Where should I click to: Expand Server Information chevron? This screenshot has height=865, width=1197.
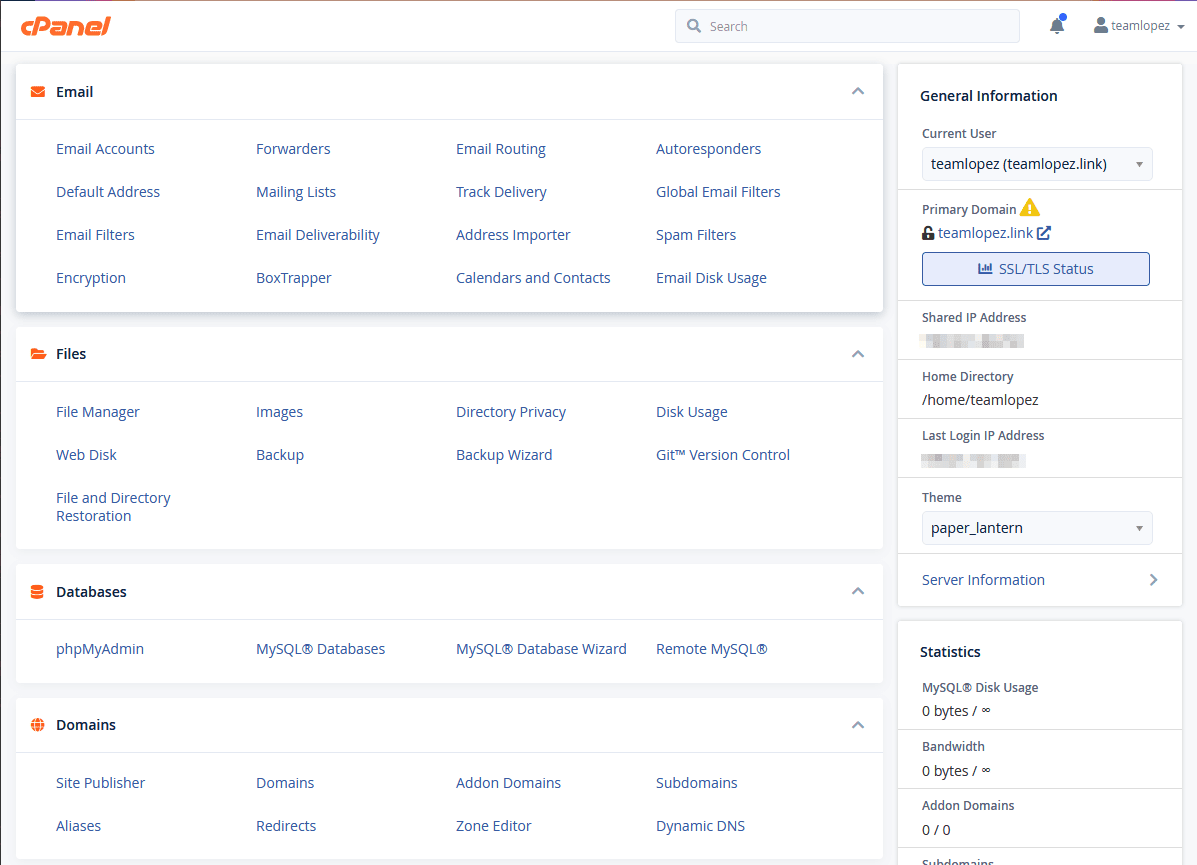[1153, 580]
